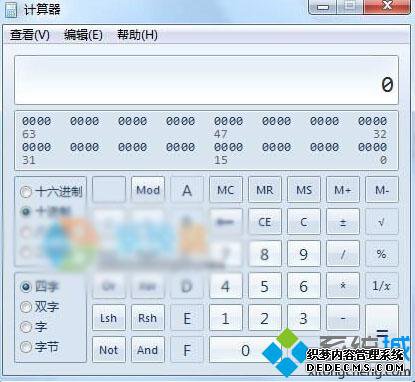
Task: Click the hex digit D button
Action: tap(187, 286)
